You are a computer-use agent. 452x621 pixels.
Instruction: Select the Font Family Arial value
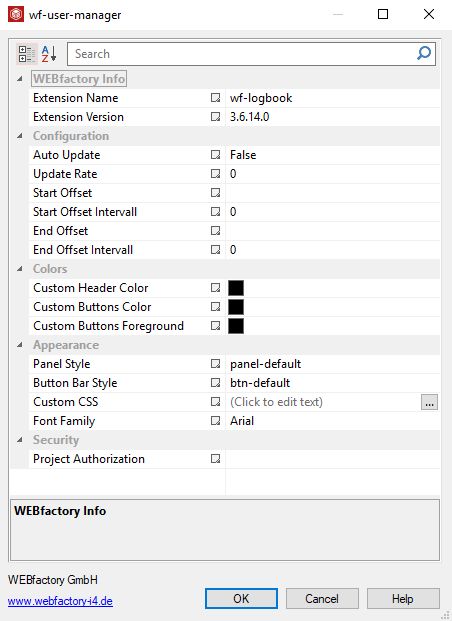pos(333,421)
